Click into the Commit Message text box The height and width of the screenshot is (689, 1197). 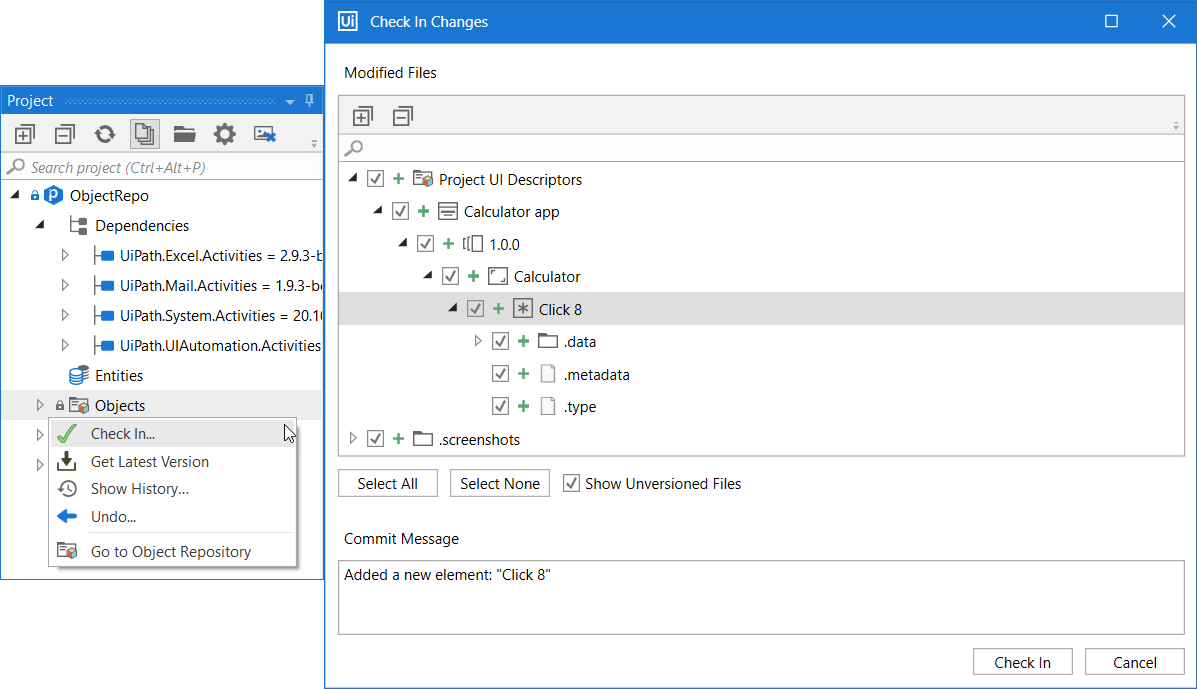760,597
